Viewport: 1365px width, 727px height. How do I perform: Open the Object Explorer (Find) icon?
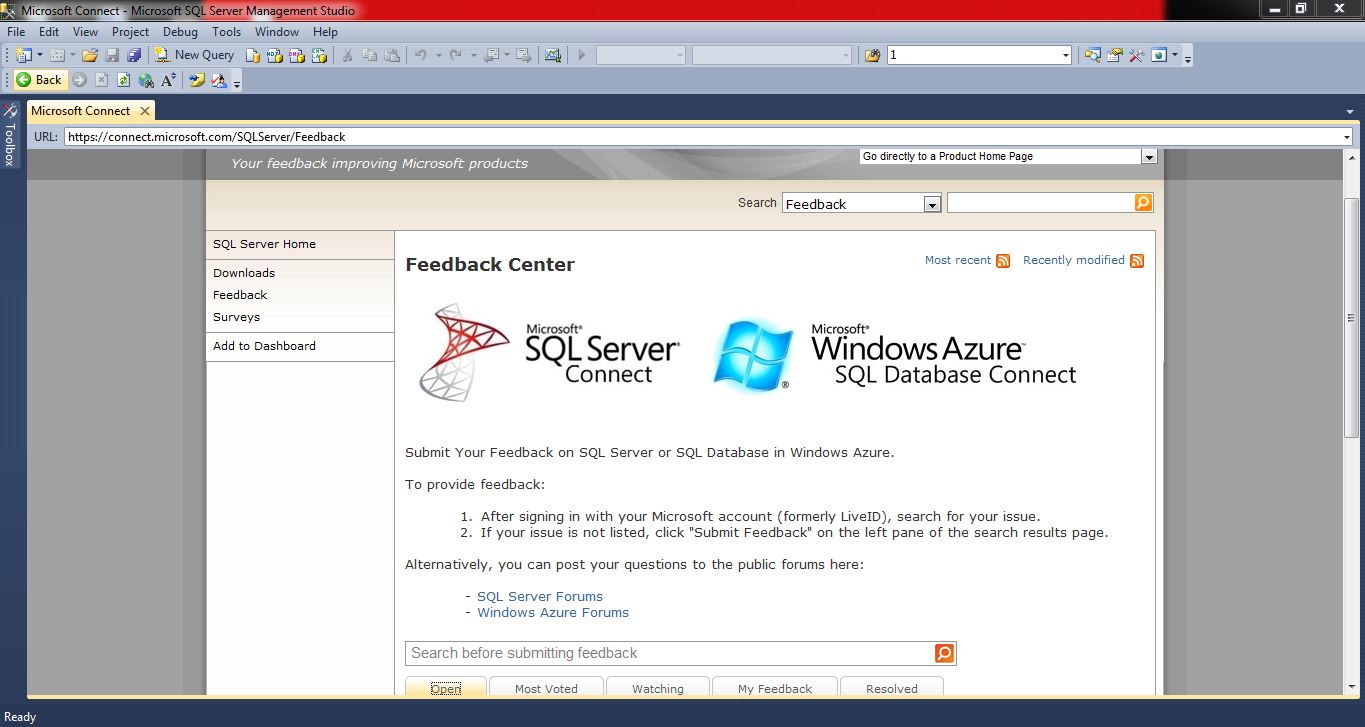(x=1092, y=55)
